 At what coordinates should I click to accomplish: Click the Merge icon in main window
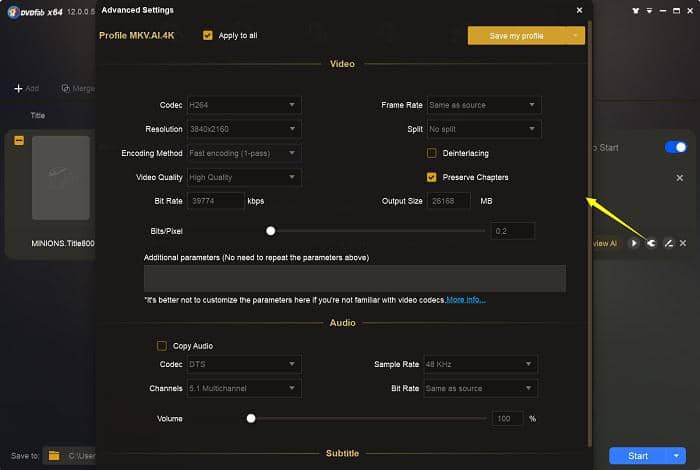65,88
